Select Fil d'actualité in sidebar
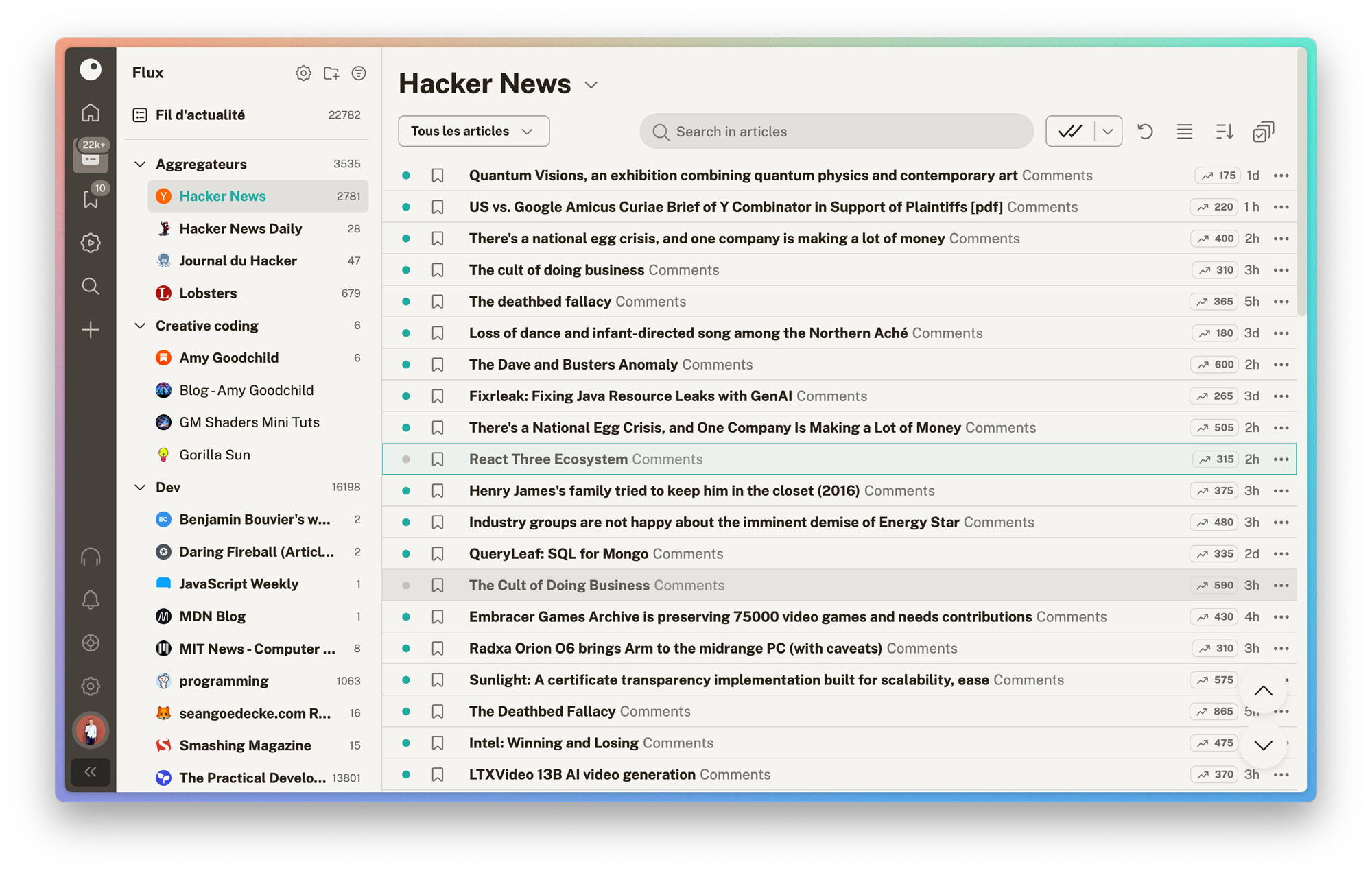This screenshot has height=875, width=1372. [x=247, y=115]
